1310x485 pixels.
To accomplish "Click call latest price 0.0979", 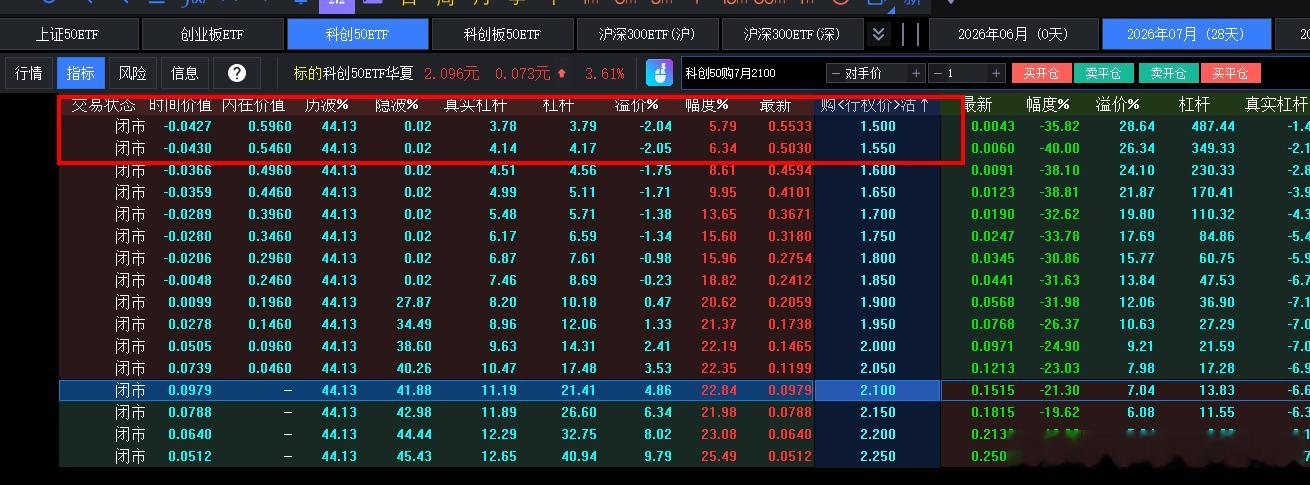I will [x=790, y=390].
